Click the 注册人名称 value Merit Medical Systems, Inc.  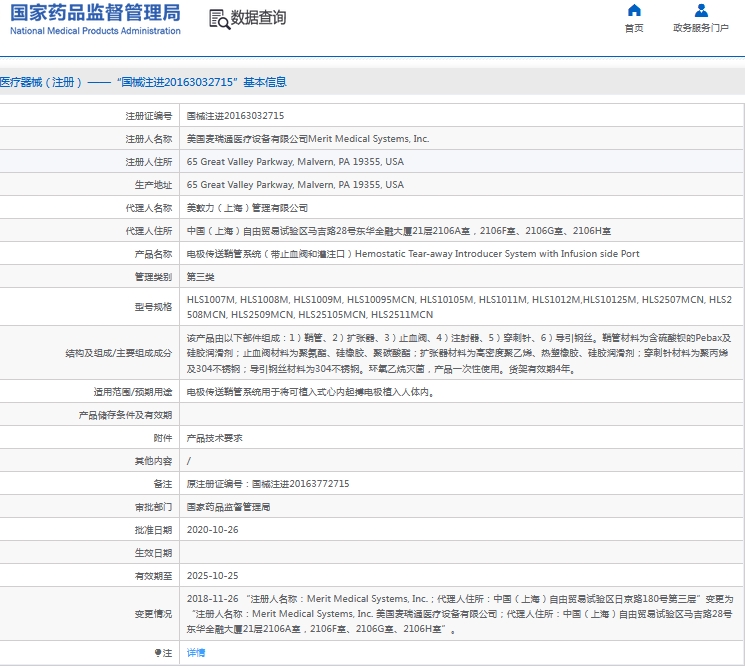click(x=308, y=139)
